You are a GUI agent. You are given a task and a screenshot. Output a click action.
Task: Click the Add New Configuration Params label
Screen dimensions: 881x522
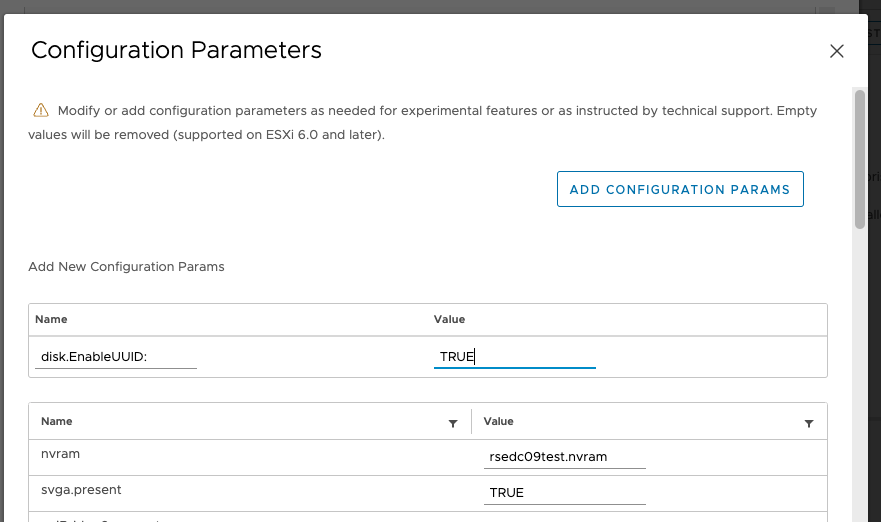pos(126,267)
